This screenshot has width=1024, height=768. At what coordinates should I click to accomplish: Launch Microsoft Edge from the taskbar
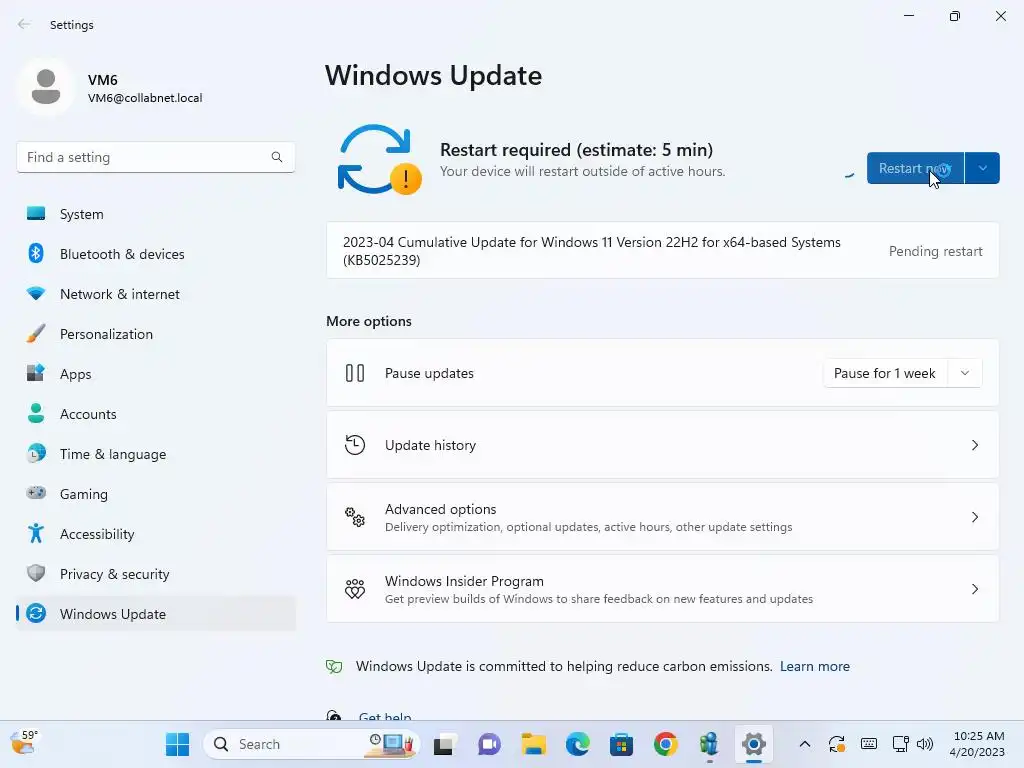577,744
